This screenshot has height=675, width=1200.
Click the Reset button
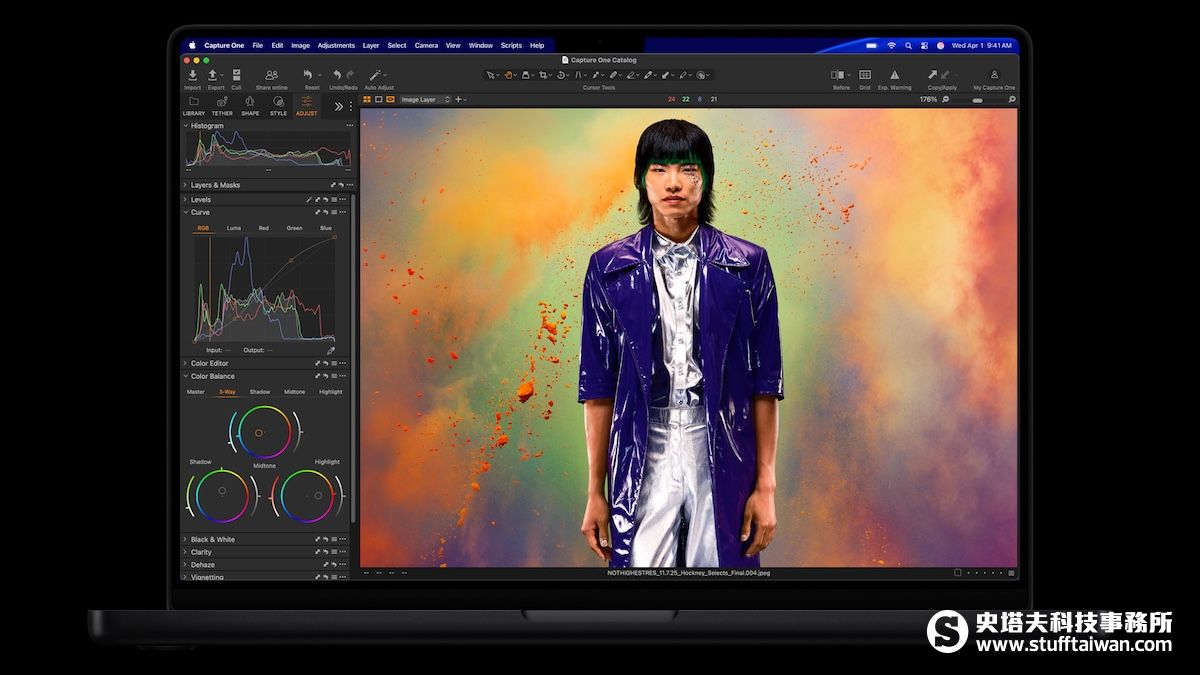[311, 76]
